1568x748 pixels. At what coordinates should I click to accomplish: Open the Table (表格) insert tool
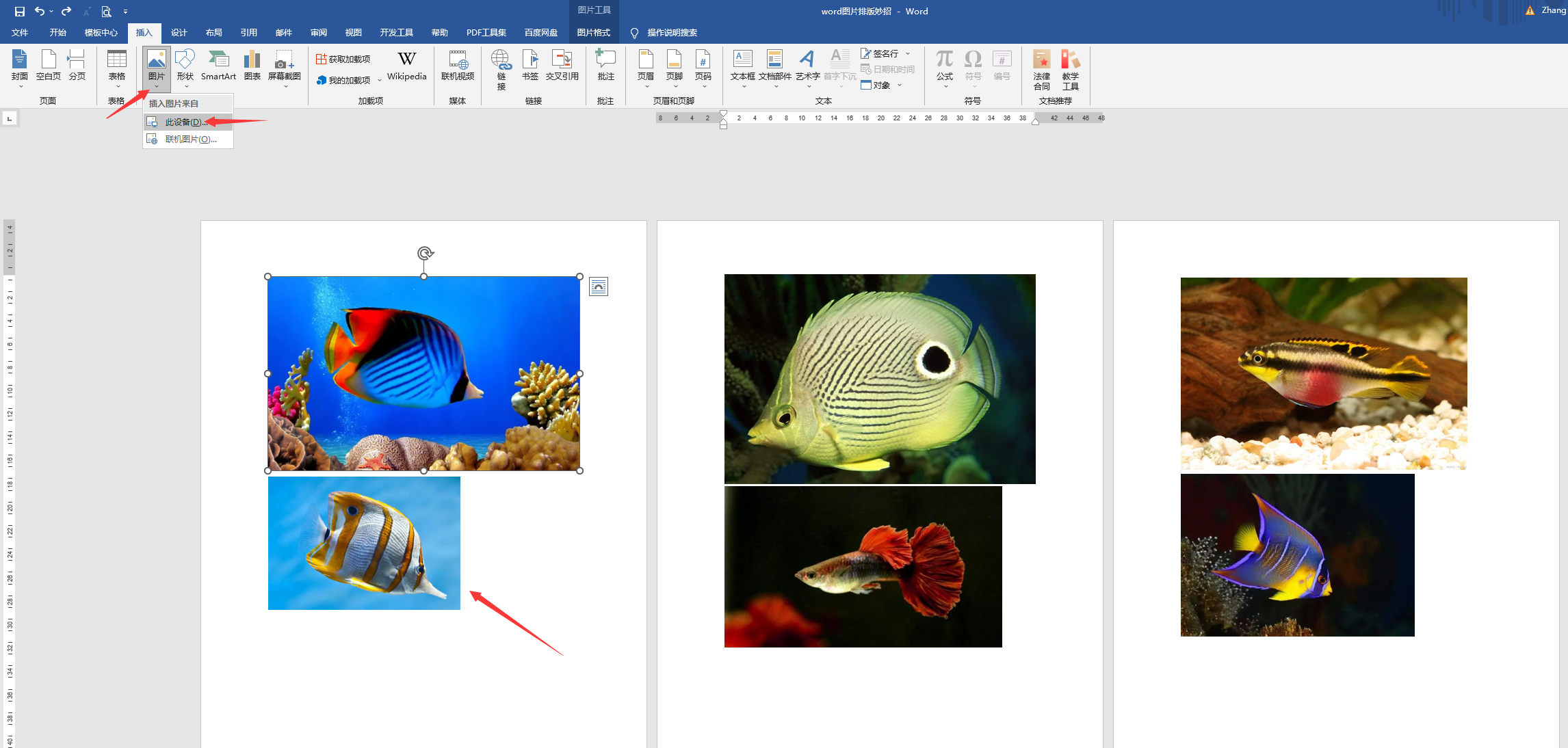pyautogui.click(x=117, y=67)
